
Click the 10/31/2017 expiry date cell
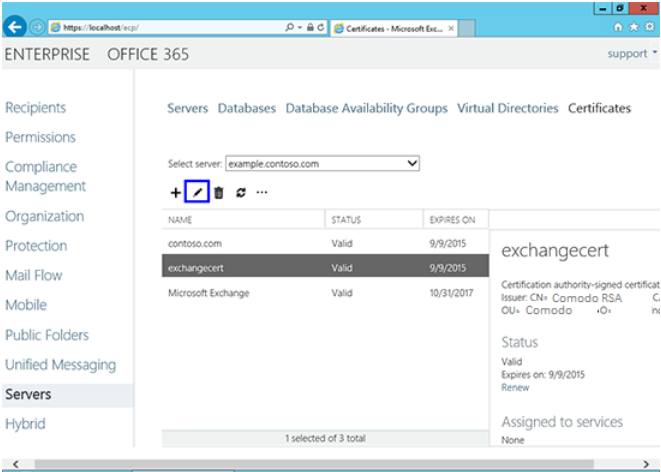pyautogui.click(x=451, y=293)
